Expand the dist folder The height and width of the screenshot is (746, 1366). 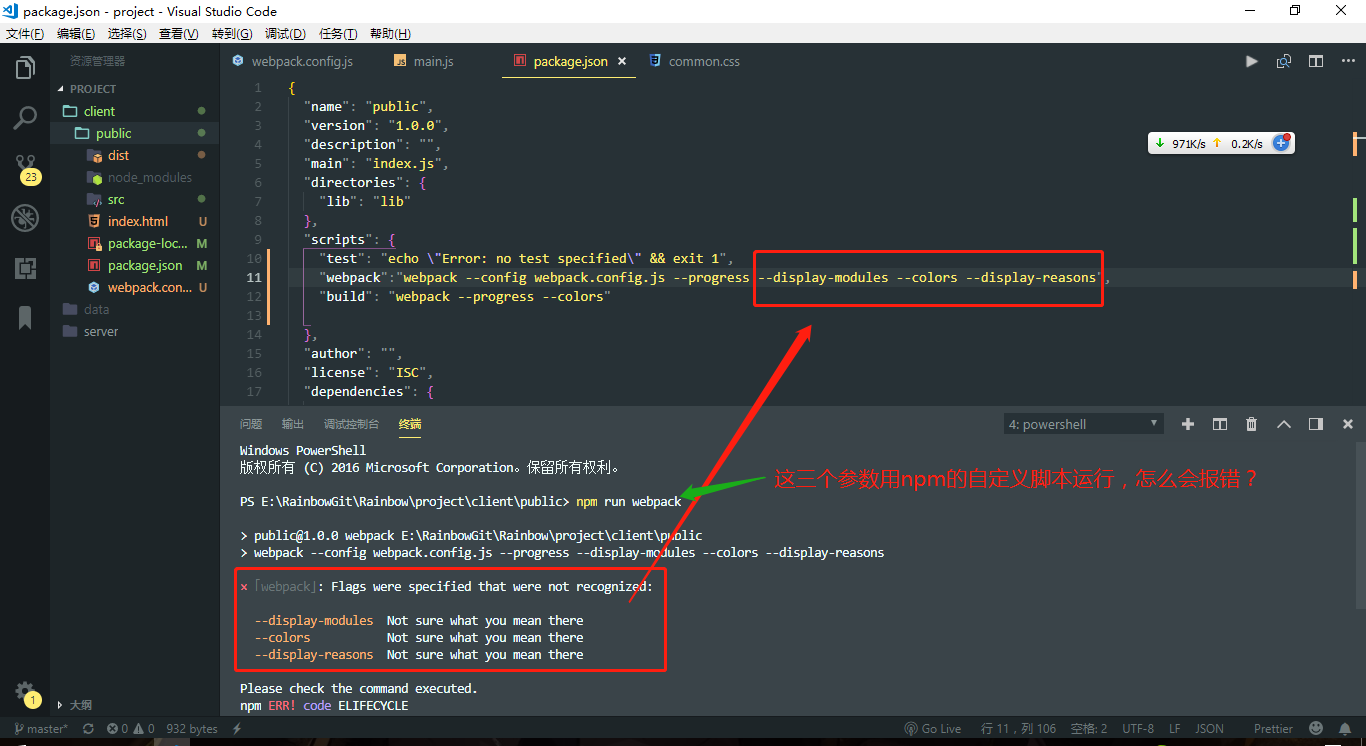(135, 155)
